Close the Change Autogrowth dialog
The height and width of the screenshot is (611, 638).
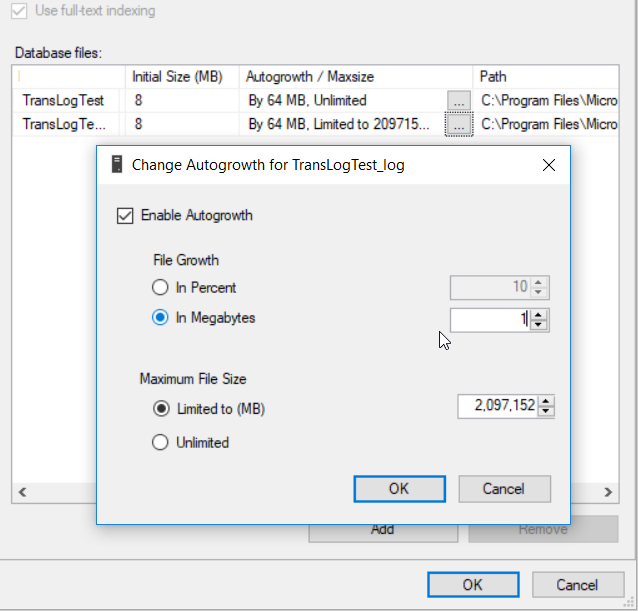(548, 165)
